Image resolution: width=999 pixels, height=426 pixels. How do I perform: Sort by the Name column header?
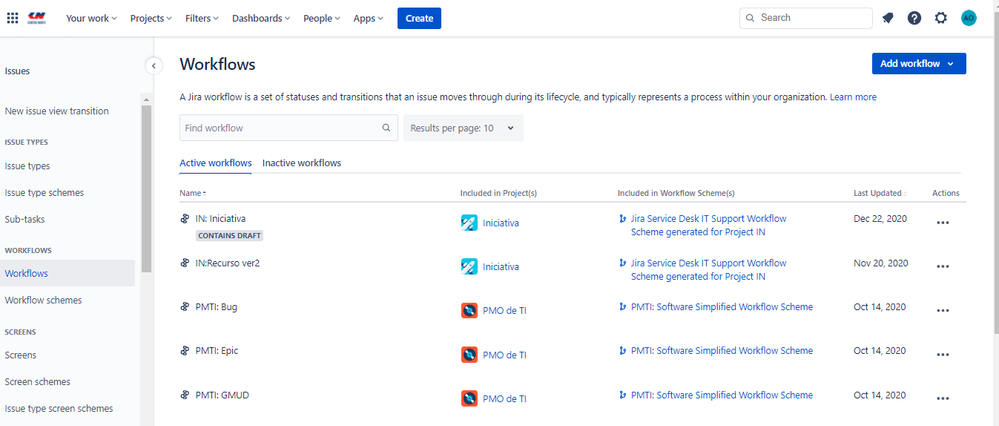pyautogui.click(x=192, y=193)
